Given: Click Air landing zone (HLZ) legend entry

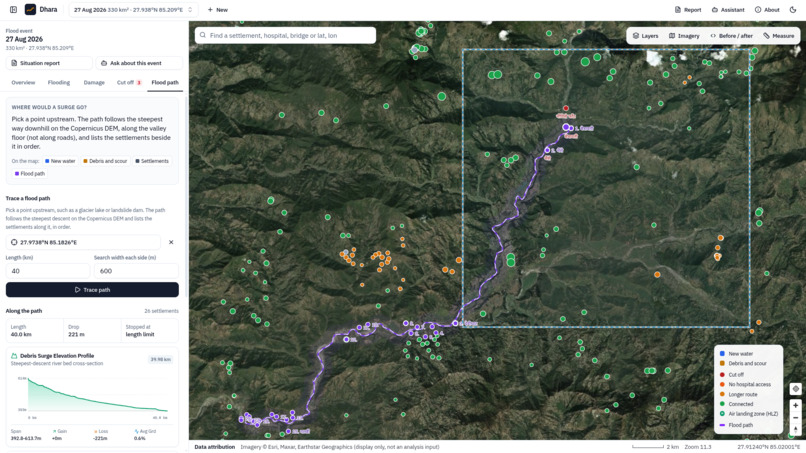Looking at the screenshot, I should pyautogui.click(x=748, y=414).
